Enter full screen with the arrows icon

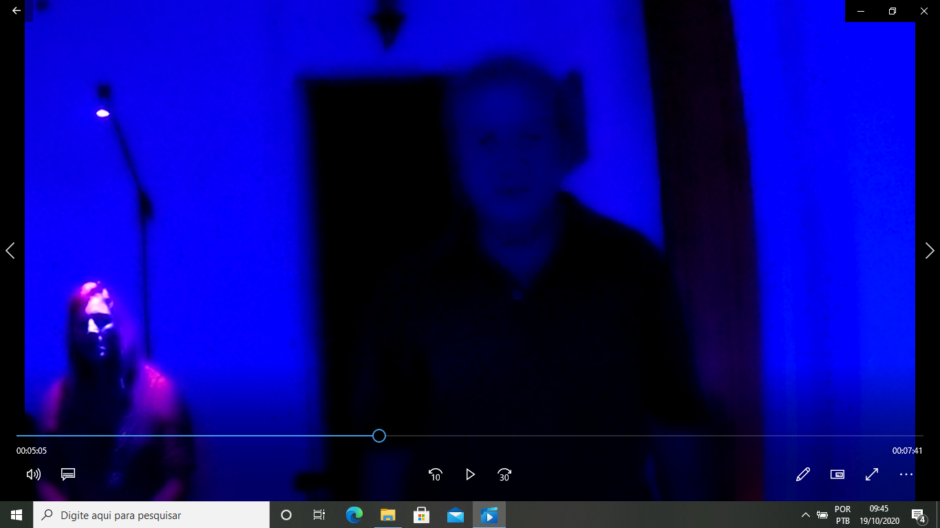tap(872, 475)
